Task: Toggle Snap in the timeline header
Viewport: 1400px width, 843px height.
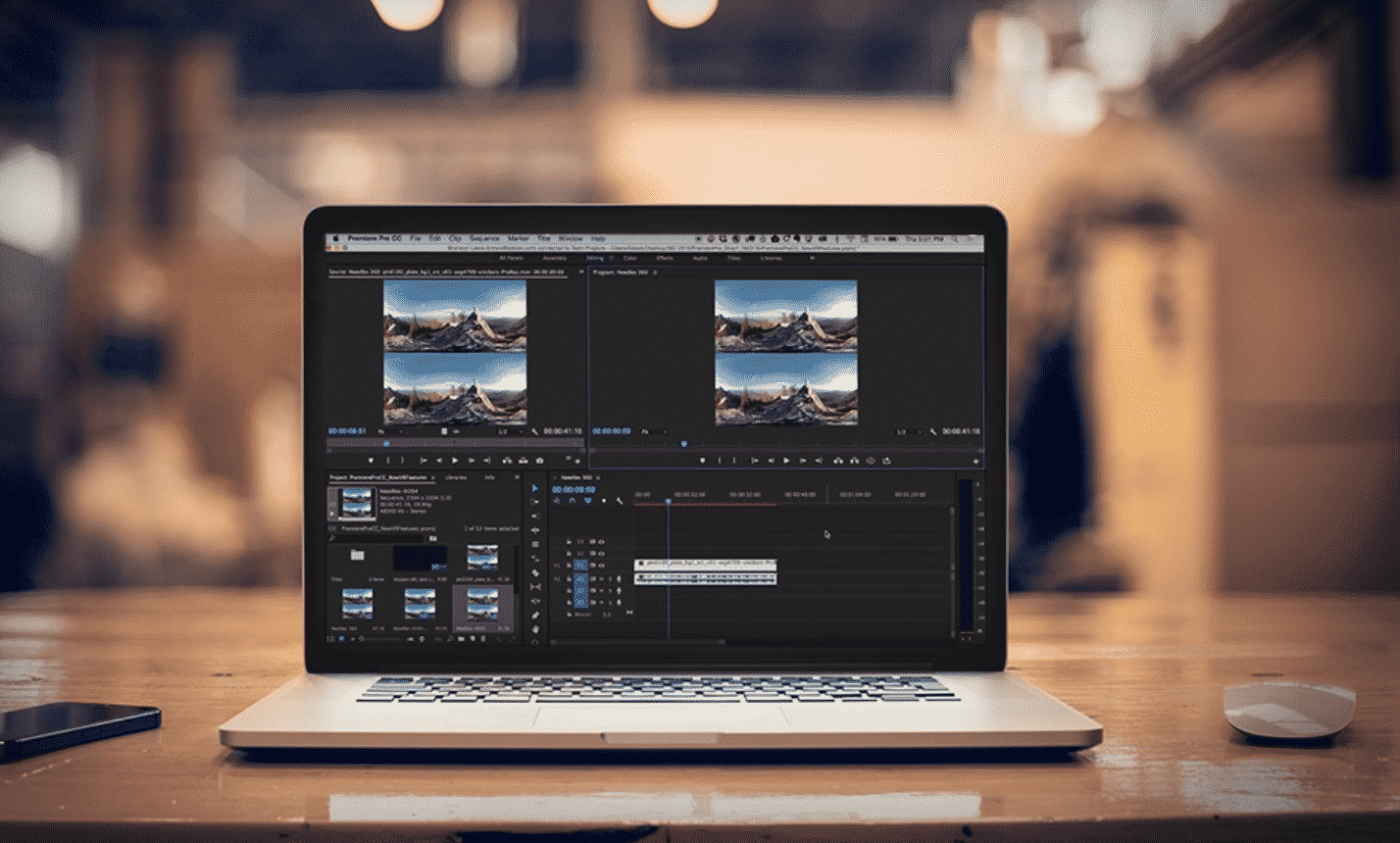Action: tap(573, 500)
